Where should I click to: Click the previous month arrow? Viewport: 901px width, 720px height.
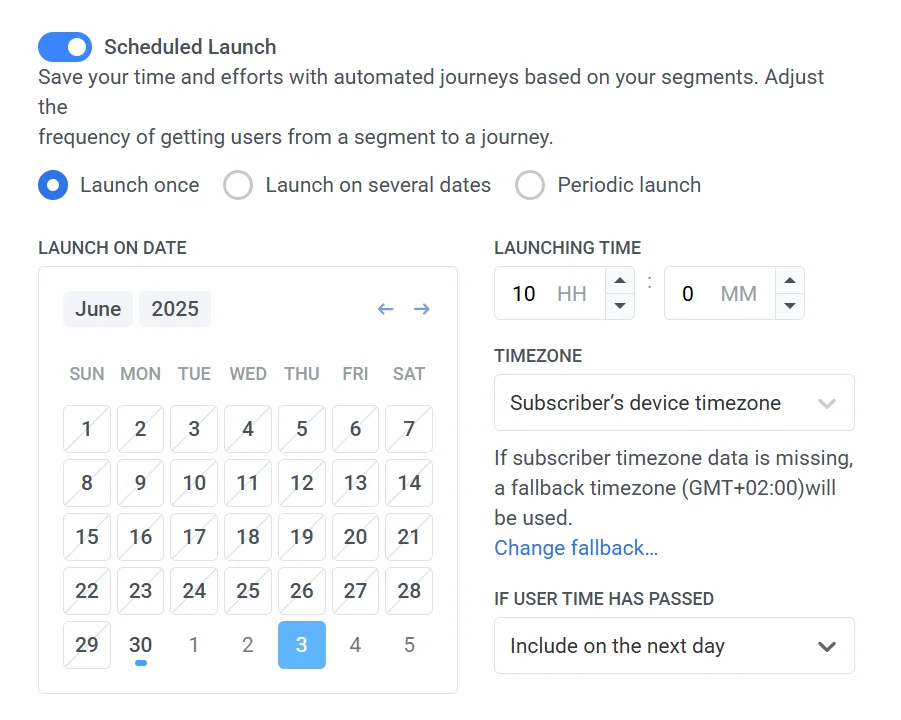pos(386,309)
